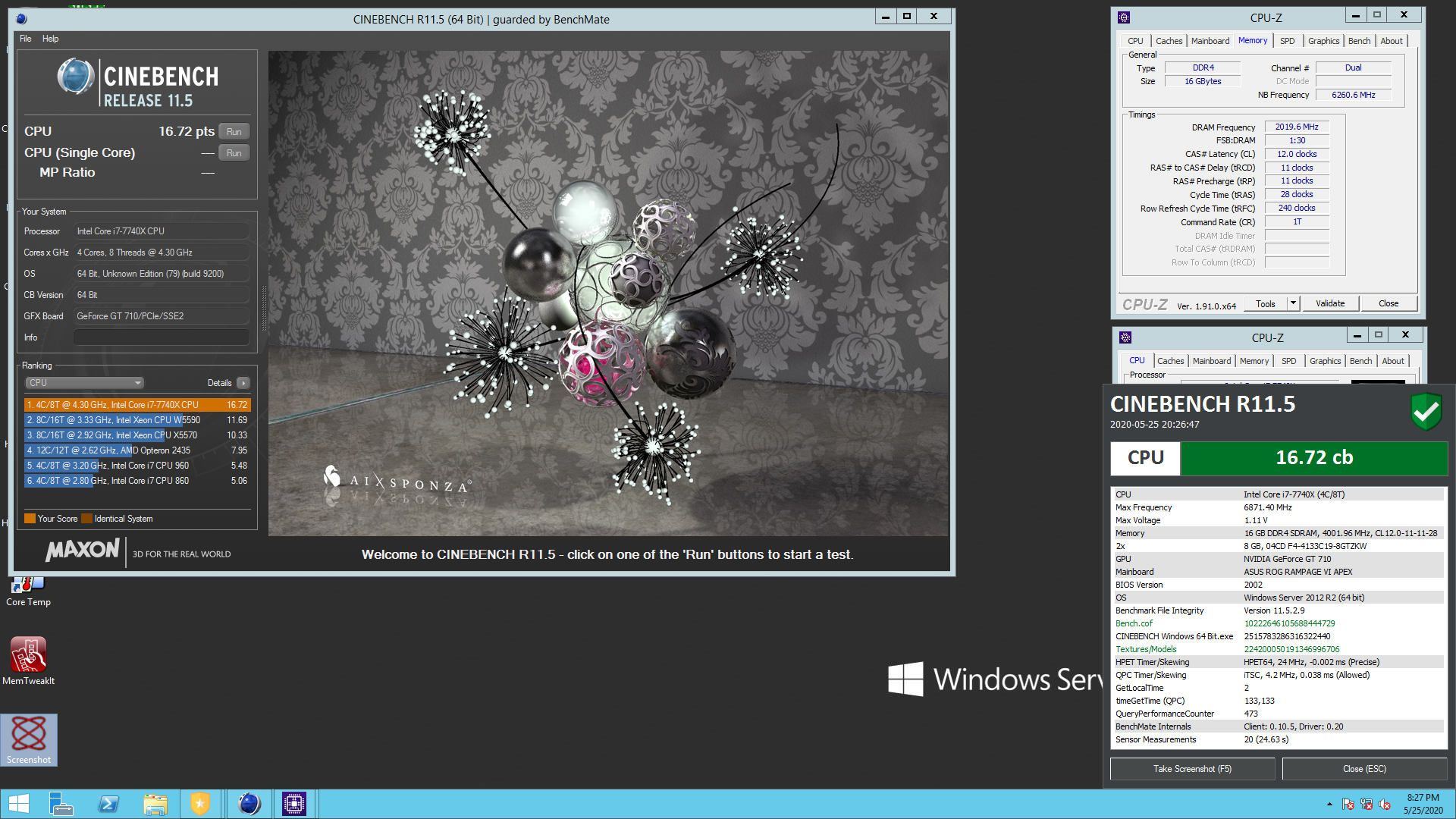Open Bench tab in lower CPU-Z

tap(1361, 361)
